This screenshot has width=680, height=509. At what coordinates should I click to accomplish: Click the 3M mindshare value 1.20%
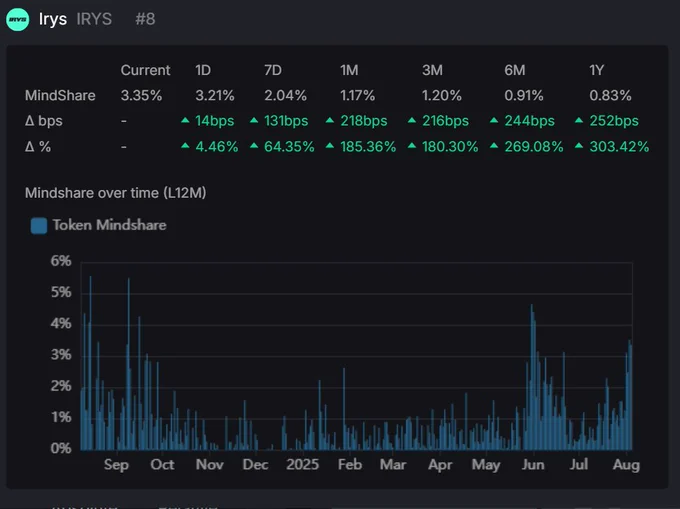[x=441, y=95]
